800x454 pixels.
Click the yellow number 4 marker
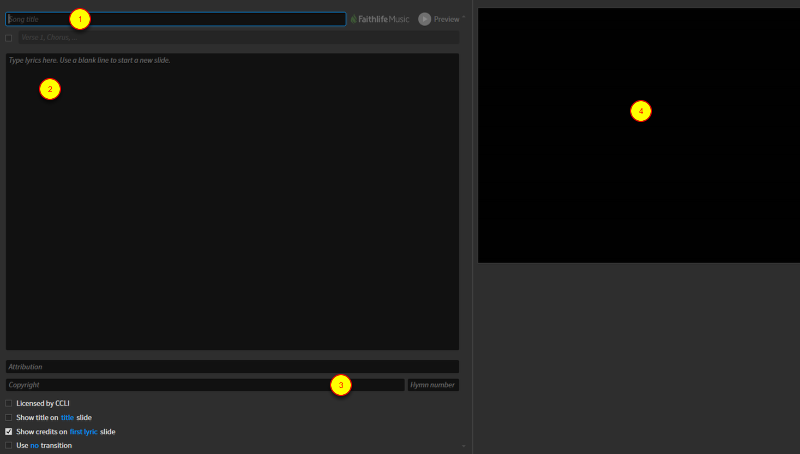(x=641, y=111)
